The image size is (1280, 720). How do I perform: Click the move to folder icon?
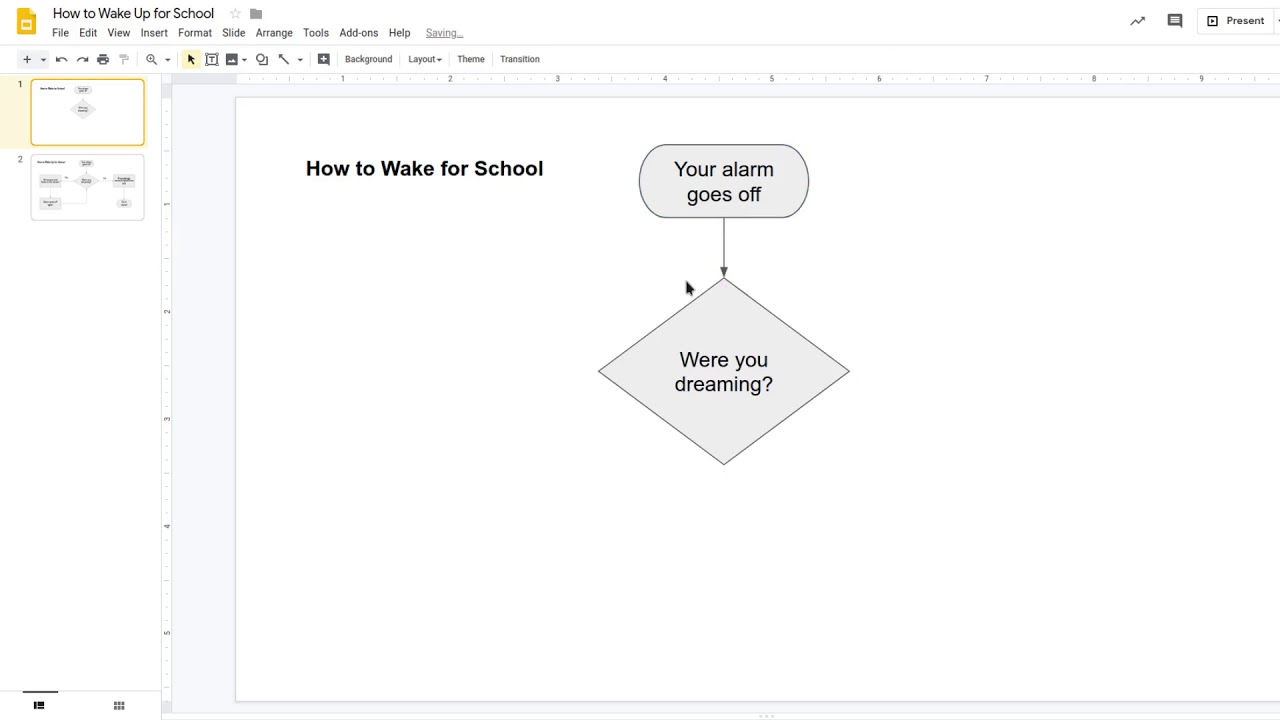tap(256, 14)
